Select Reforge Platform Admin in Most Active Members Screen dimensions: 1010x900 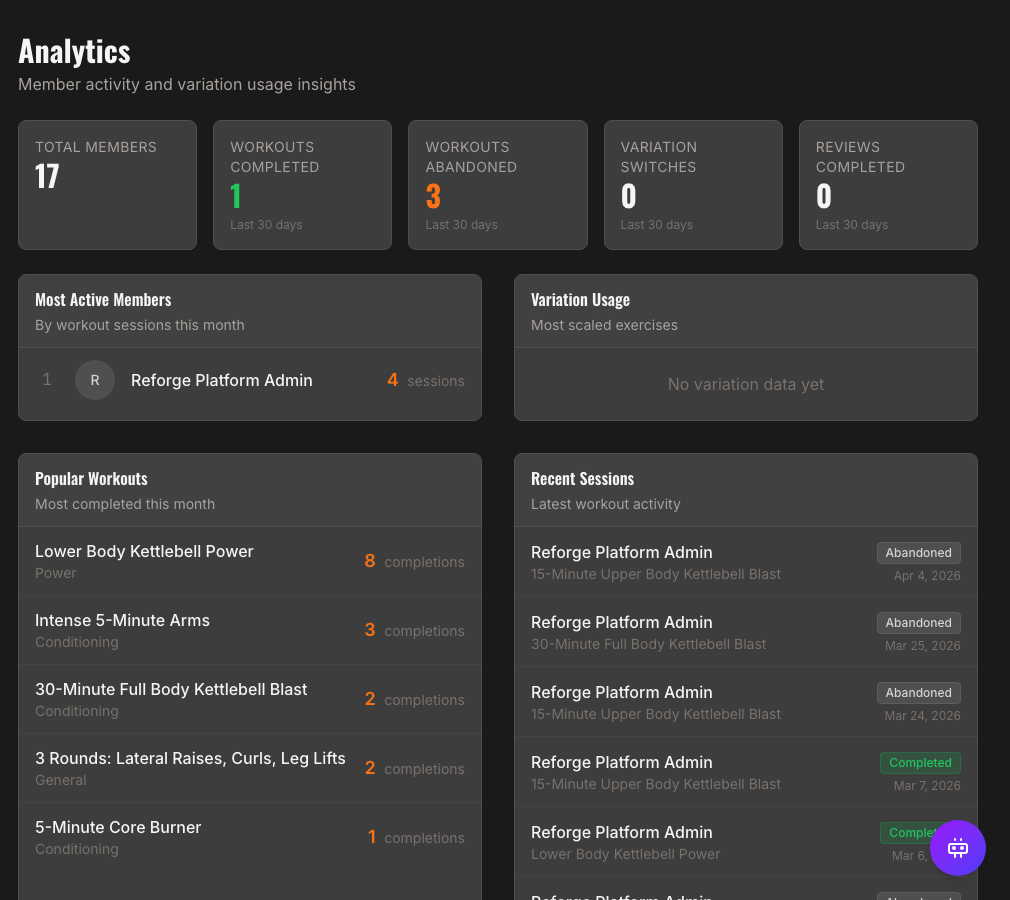pos(250,380)
